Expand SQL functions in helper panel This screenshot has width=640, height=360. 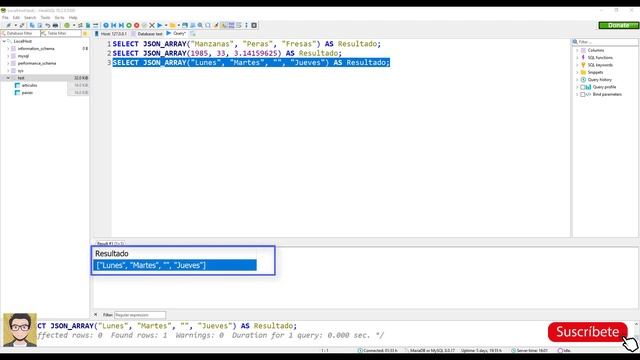coord(577,58)
